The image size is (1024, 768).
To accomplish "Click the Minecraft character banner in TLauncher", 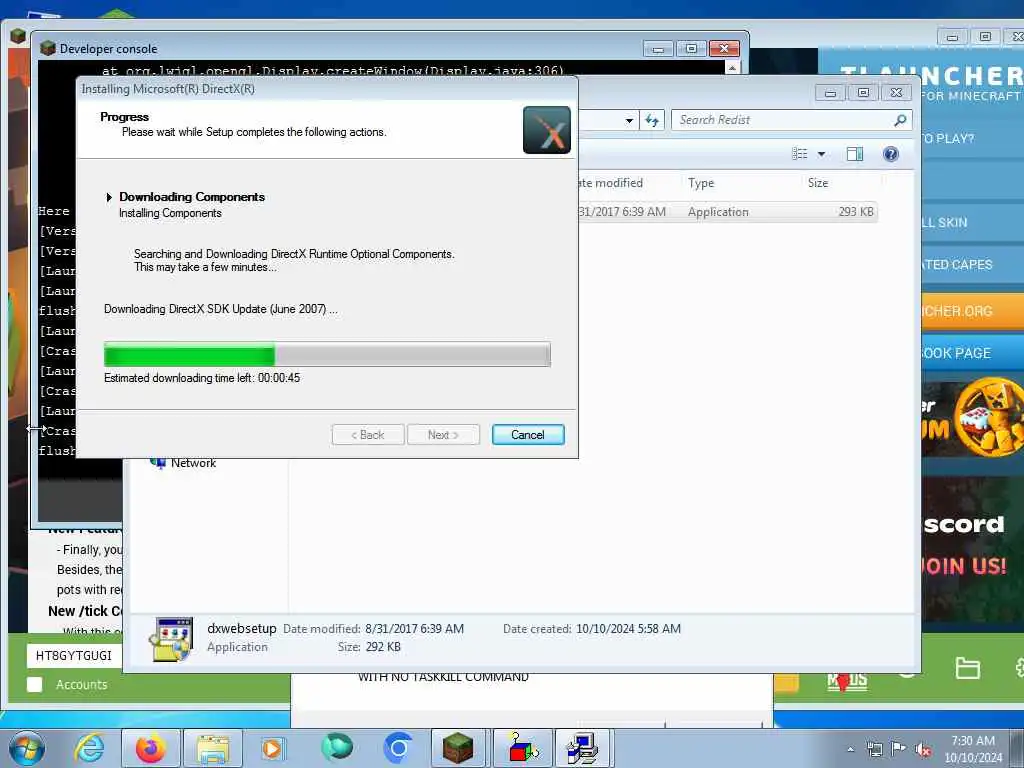I will click(x=972, y=419).
